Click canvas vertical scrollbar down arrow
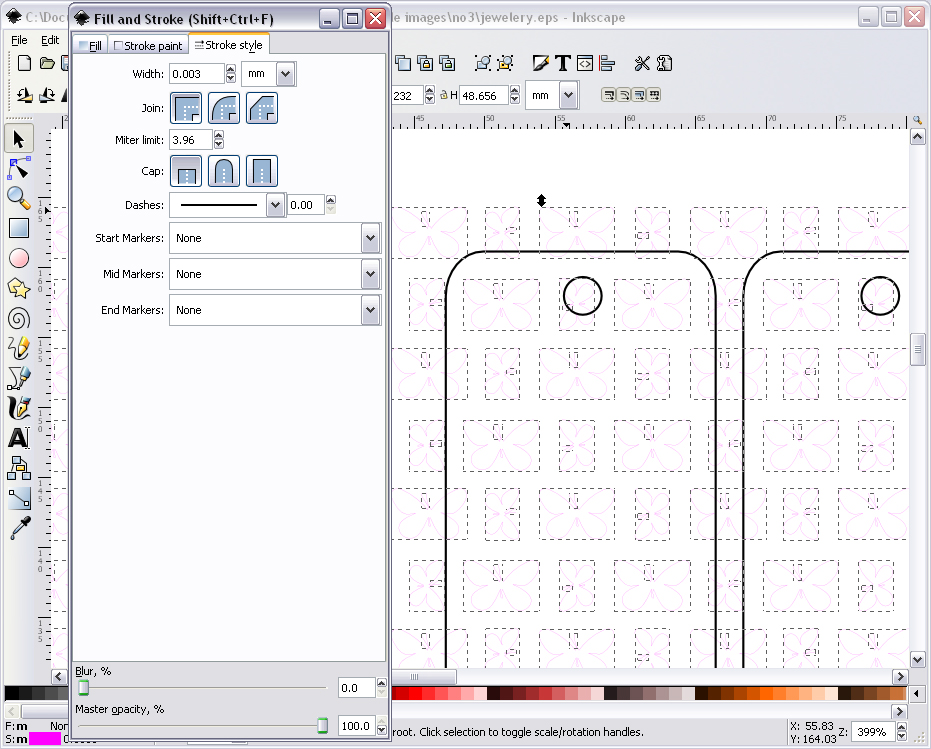This screenshot has width=931, height=749. pos(917,659)
